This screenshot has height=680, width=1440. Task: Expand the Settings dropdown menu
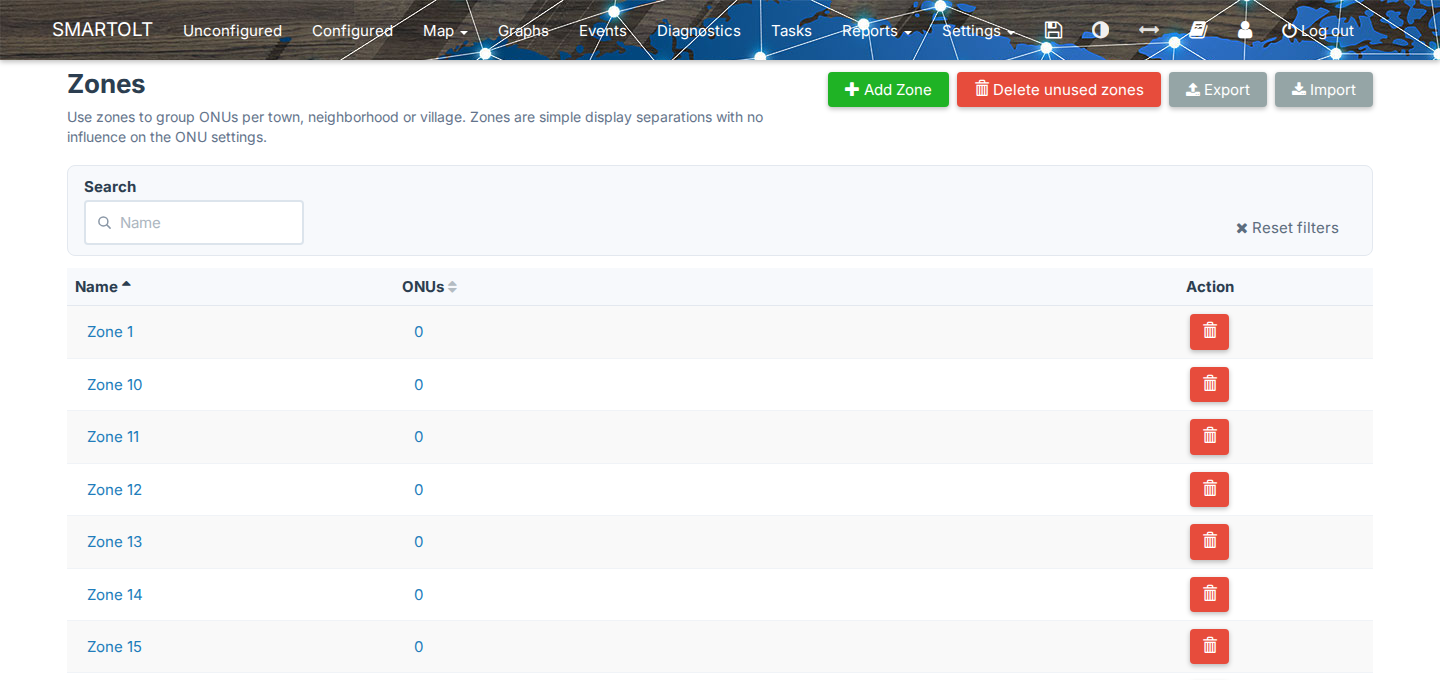978,31
